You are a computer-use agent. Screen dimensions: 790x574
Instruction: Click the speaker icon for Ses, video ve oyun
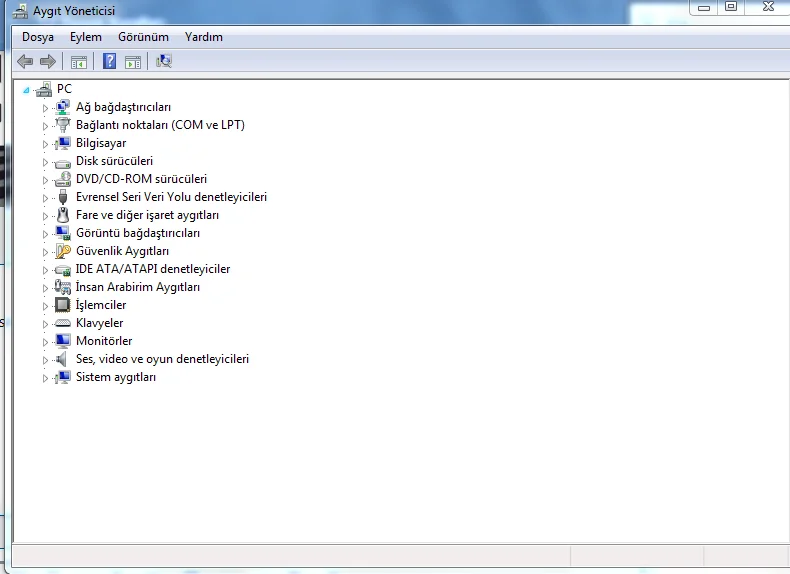point(61,359)
